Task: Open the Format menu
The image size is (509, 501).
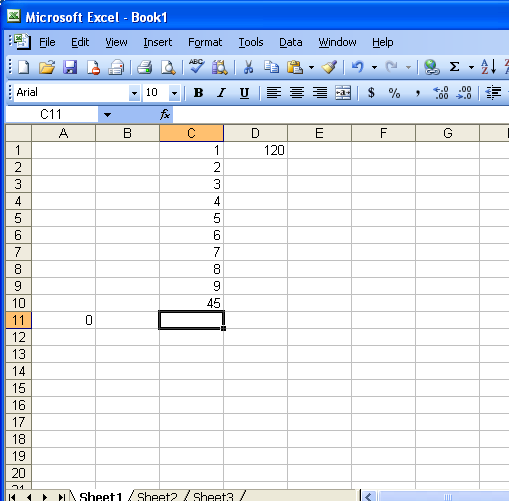Action: coord(205,42)
